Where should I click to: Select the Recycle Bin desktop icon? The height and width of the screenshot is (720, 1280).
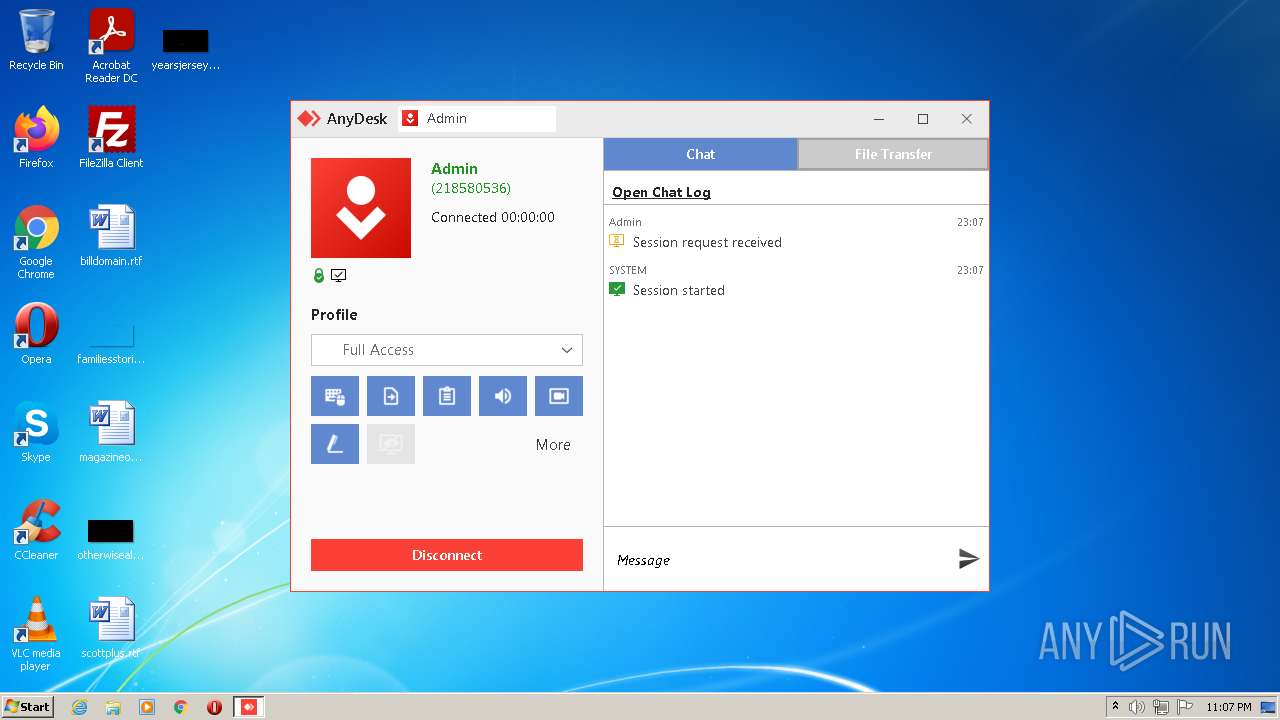tap(36, 40)
